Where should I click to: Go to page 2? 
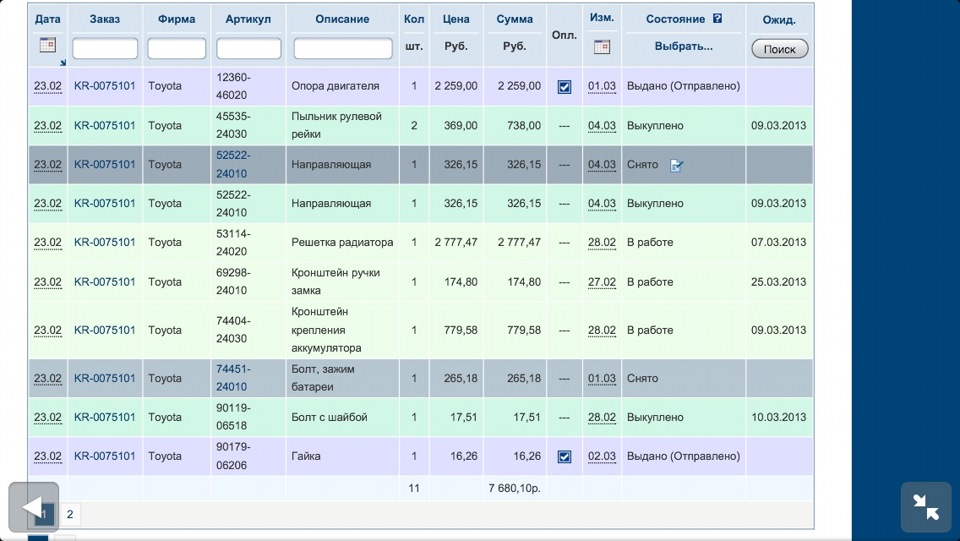(x=70, y=514)
